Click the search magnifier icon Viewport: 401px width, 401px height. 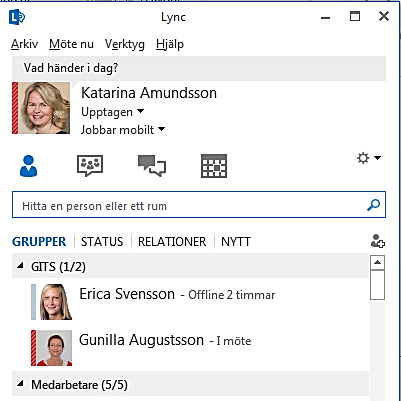tap(373, 205)
